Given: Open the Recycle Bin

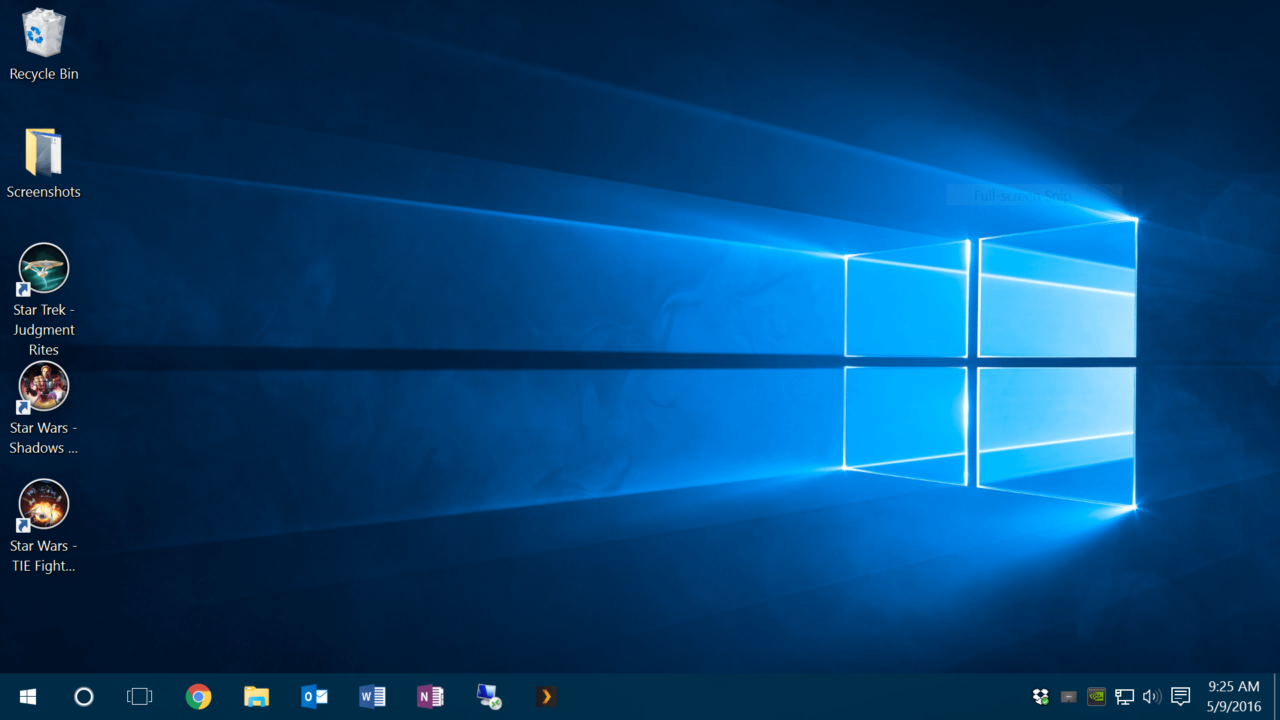Looking at the screenshot, I should tap(43, 38).
